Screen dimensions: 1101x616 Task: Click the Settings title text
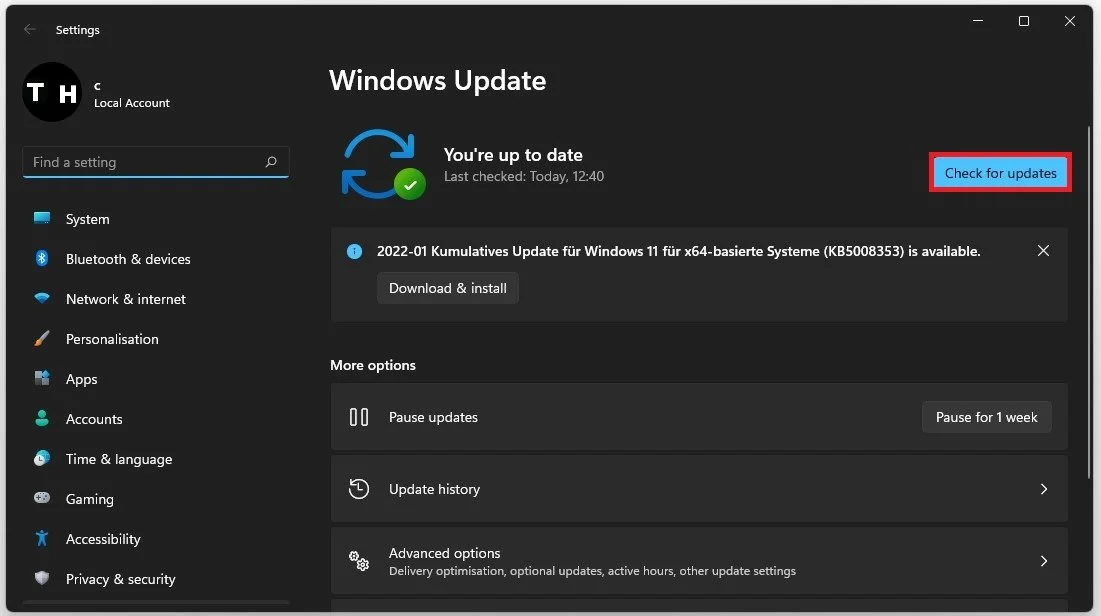click(x=78, y=30)
